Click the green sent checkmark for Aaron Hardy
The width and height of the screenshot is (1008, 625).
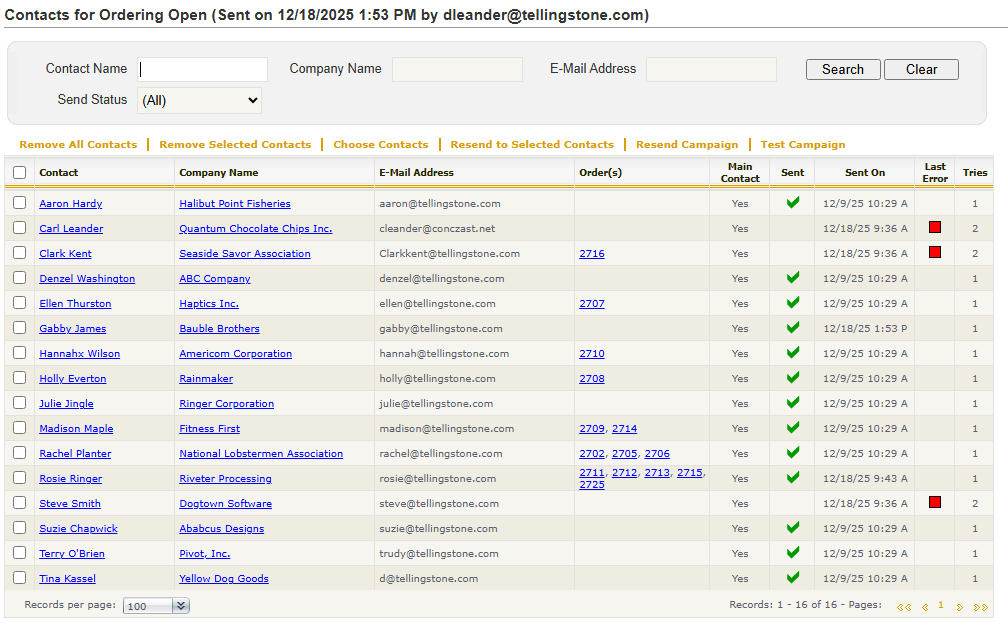click(793, 203)
